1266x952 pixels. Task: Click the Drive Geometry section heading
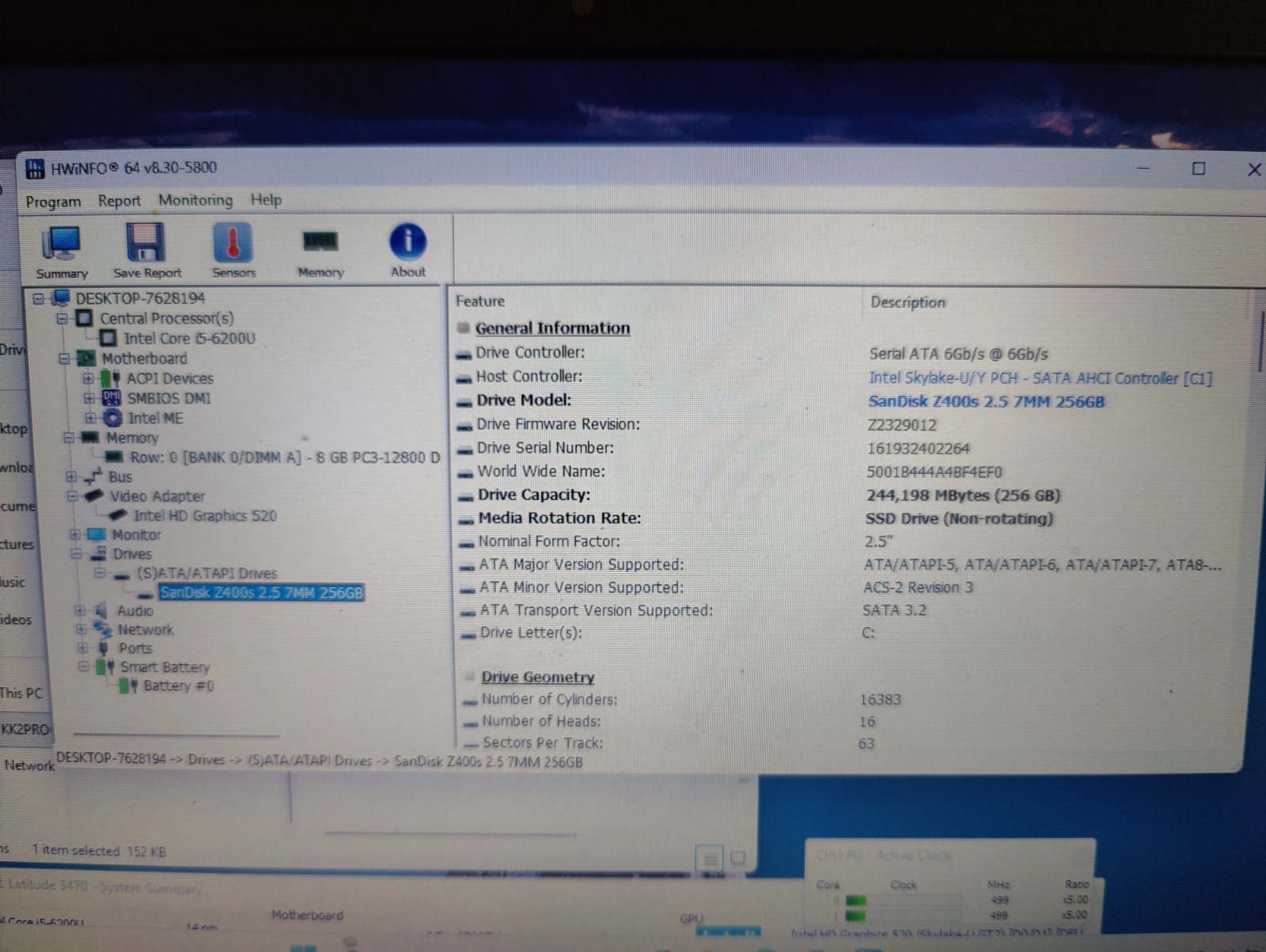click(x=537, y=677)
